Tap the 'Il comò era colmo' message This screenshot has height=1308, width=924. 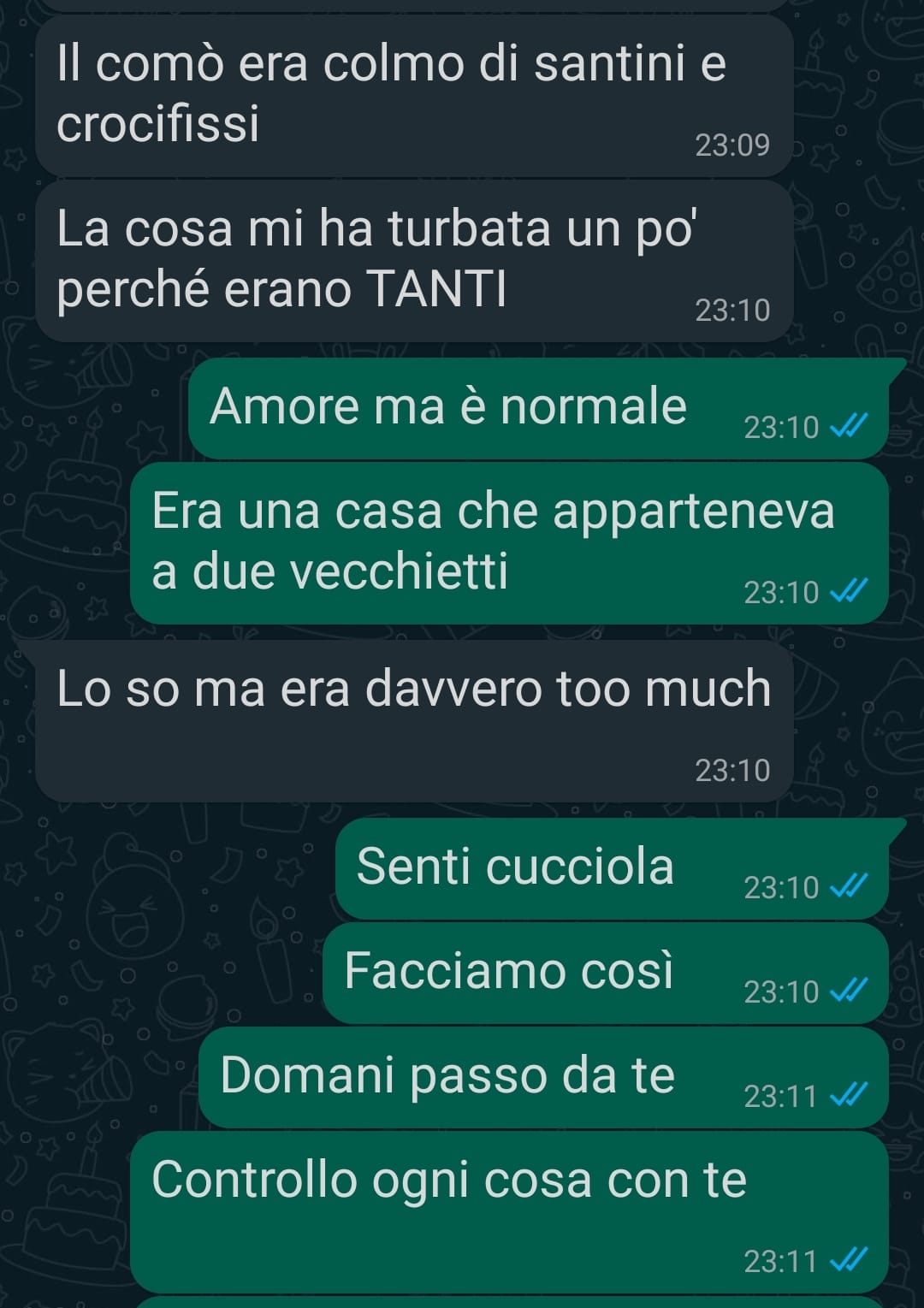pos(414,97)
